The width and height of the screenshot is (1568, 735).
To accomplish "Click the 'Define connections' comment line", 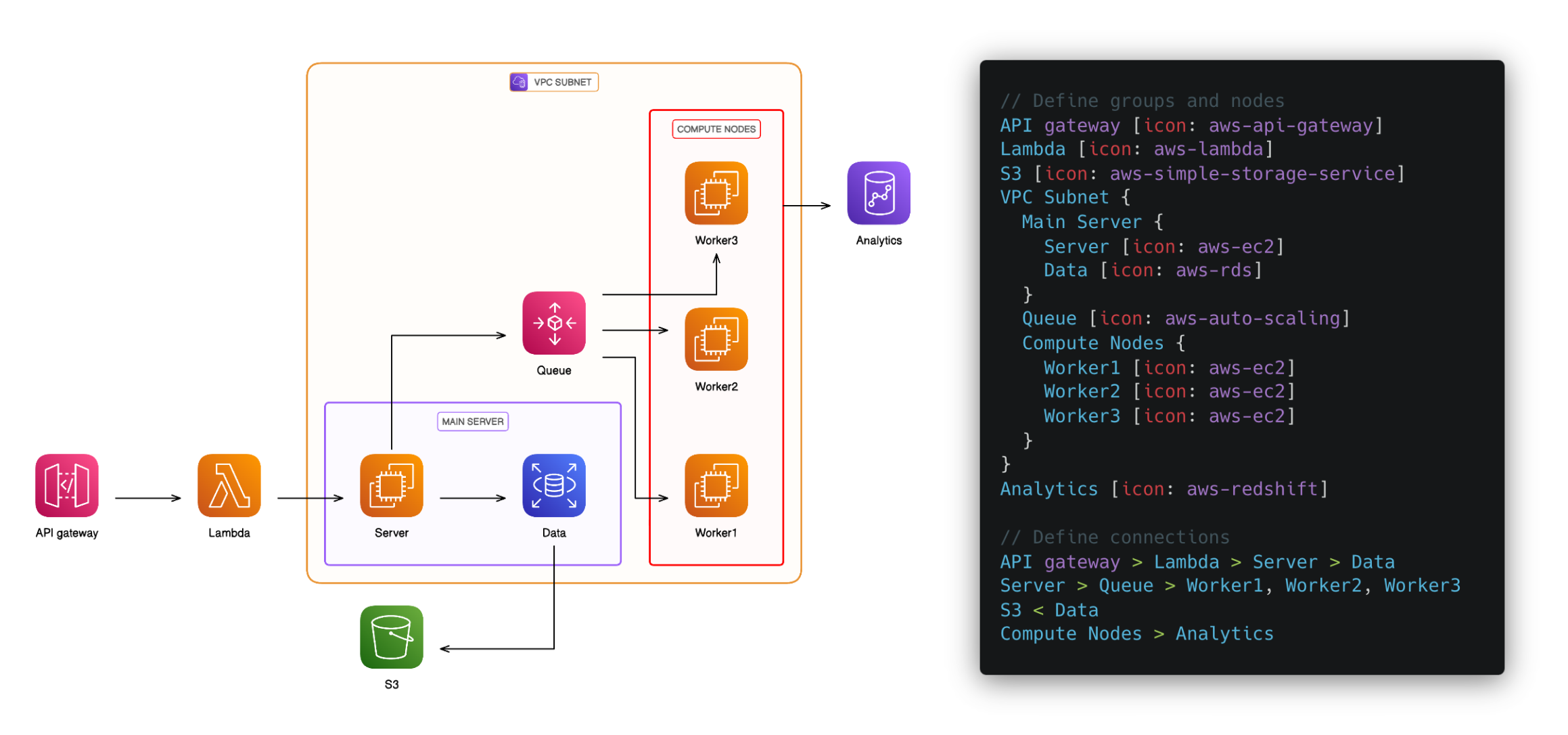I will tap(1115, 537).
